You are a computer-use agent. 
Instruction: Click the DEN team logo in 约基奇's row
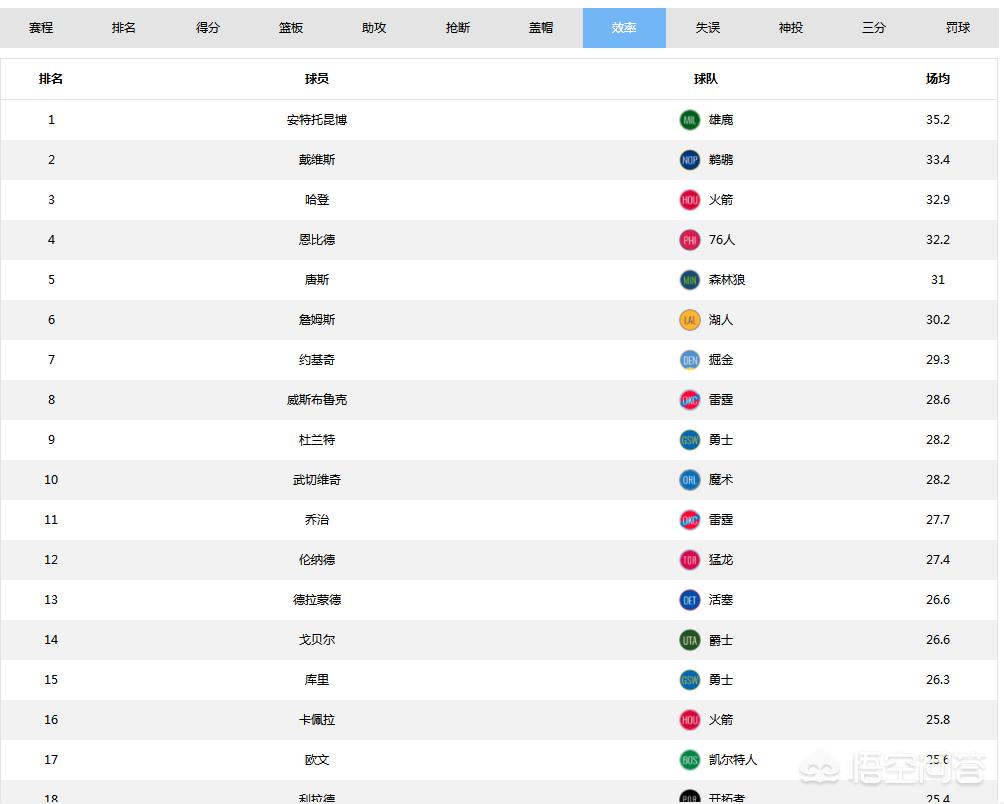(690, 360)
